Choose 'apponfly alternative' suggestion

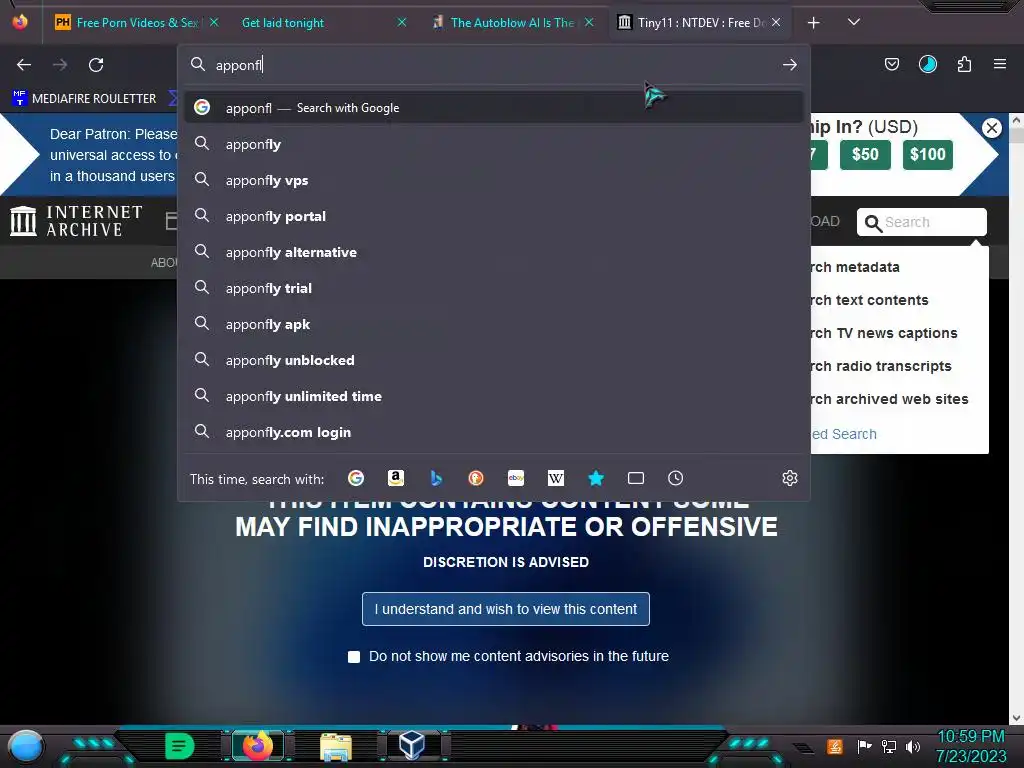pyautogui.click(x=494, y=252)
